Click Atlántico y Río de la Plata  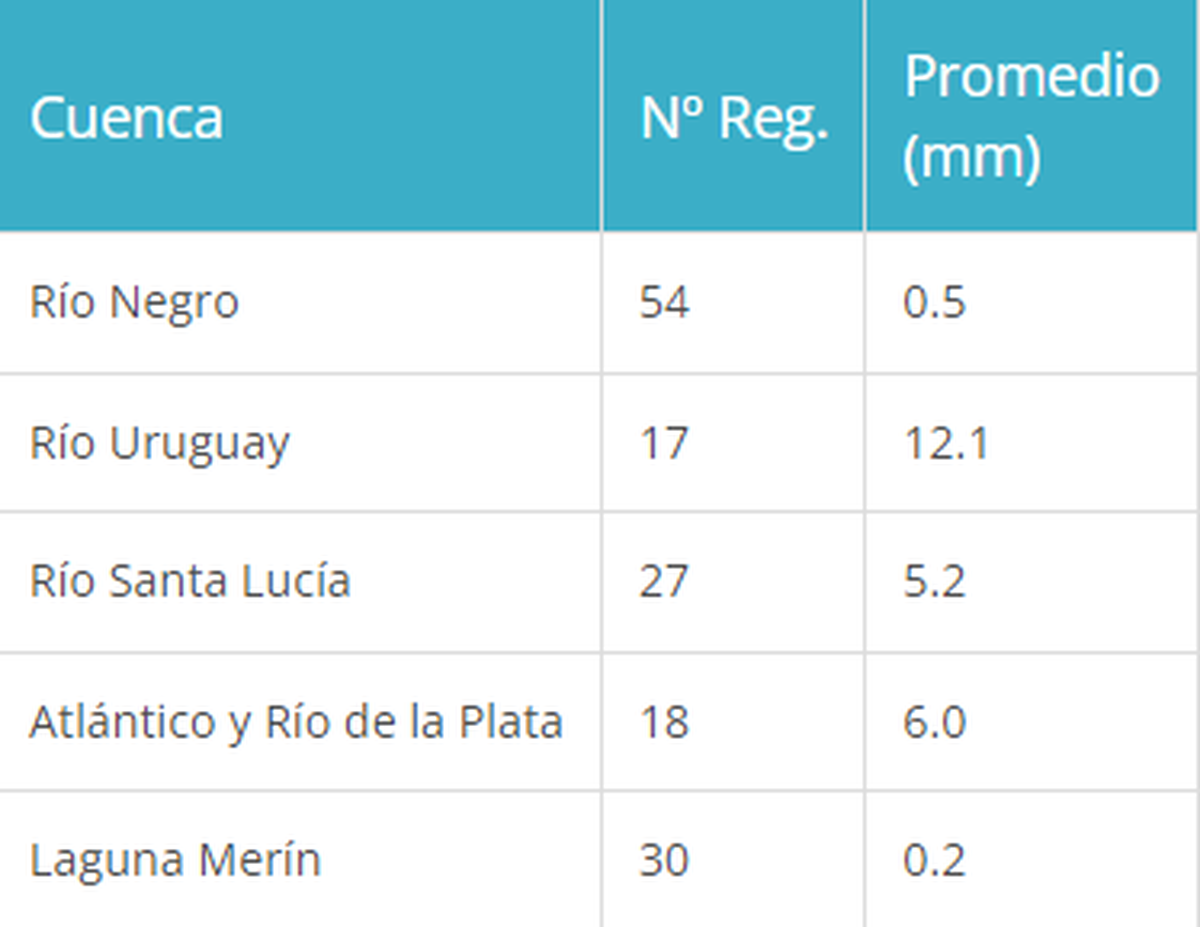[x=296, y=721]
